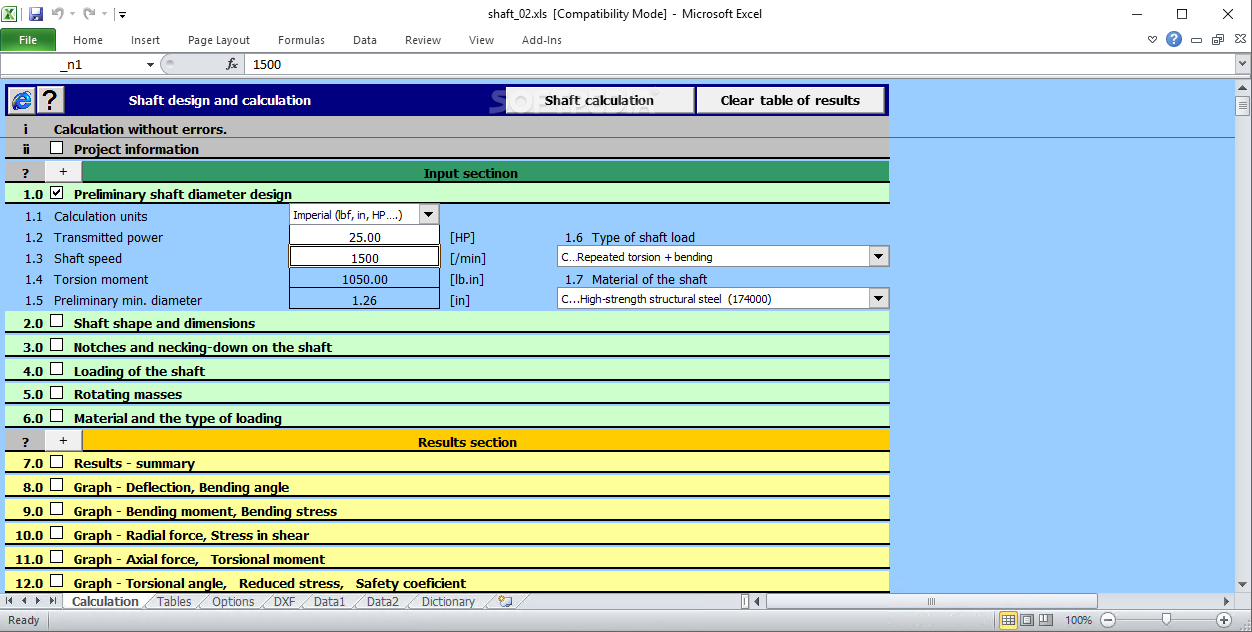Click the Zoom In plus icon
This screenshot has height=632, width=1252.
pyautogui.click(x=1224, y=620)
